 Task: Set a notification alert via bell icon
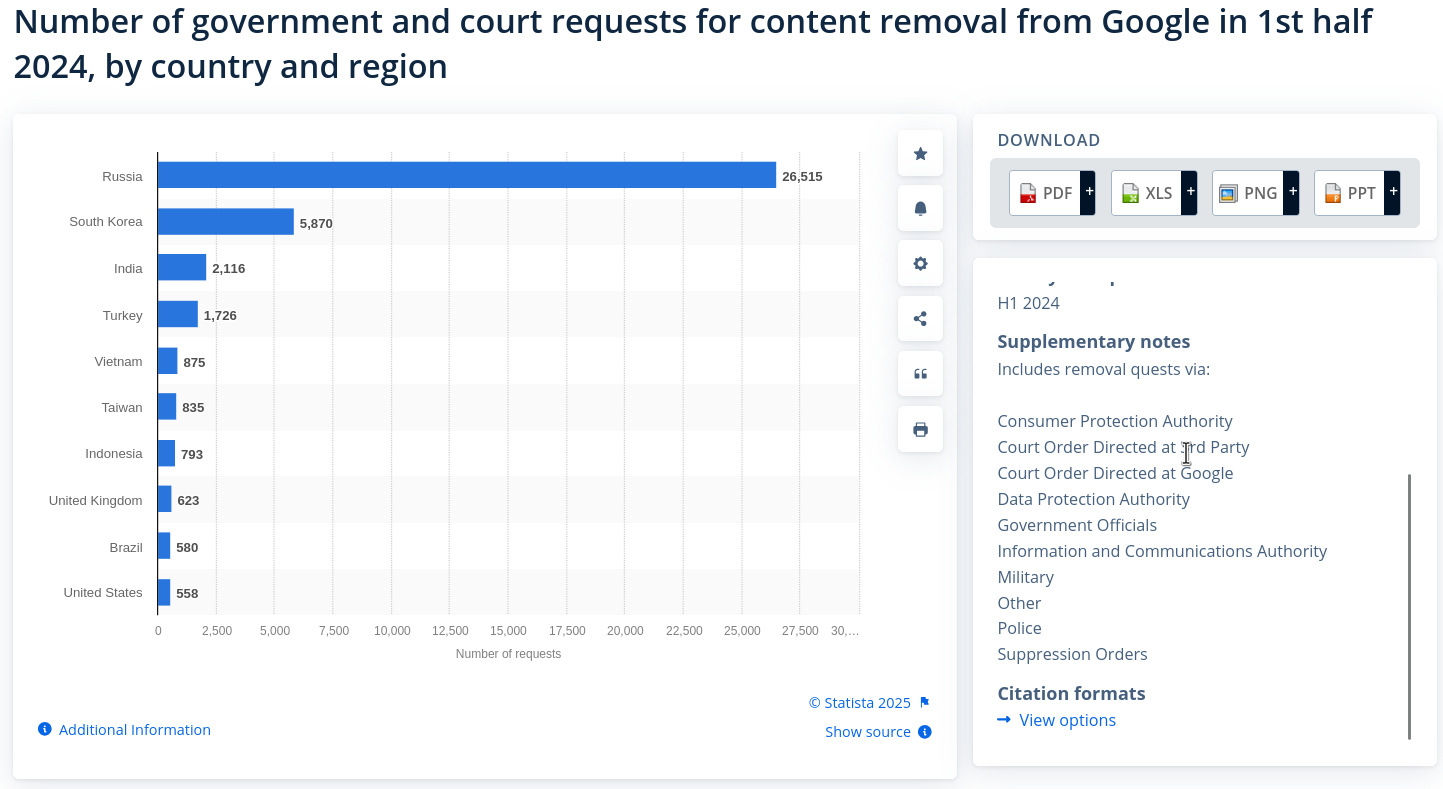click(x=920, y=208)
